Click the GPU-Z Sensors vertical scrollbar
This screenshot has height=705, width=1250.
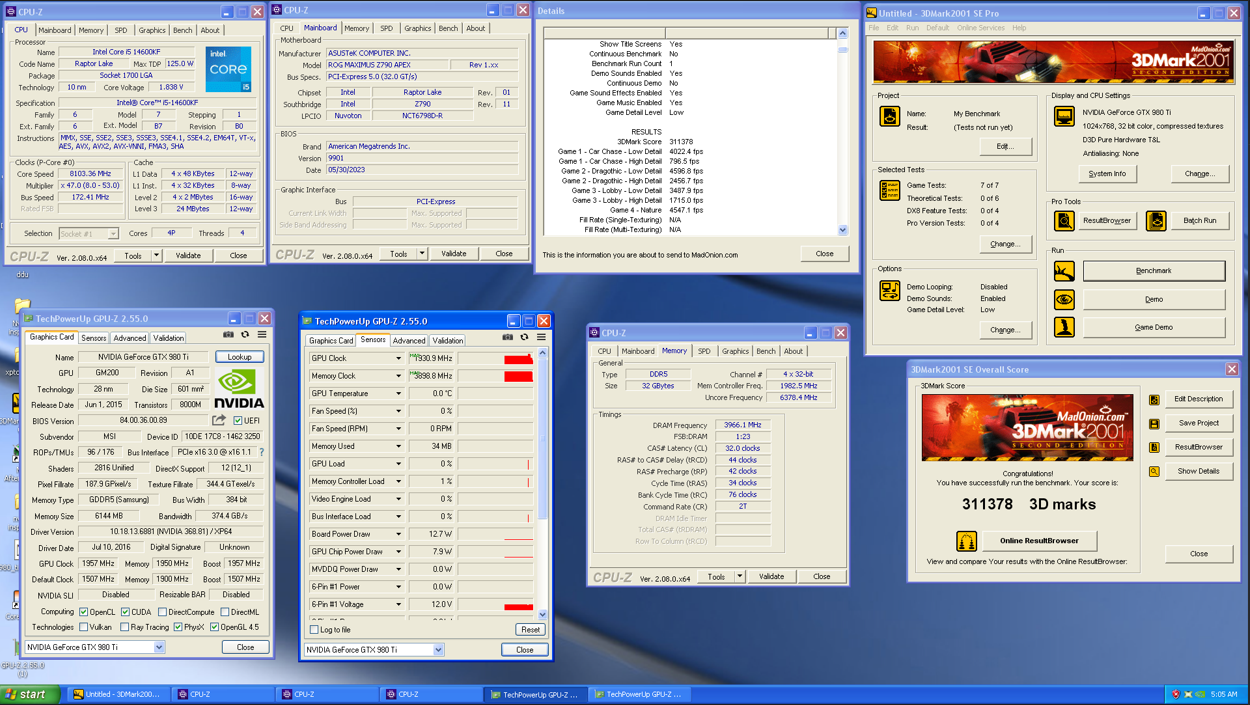pos(543,483)
